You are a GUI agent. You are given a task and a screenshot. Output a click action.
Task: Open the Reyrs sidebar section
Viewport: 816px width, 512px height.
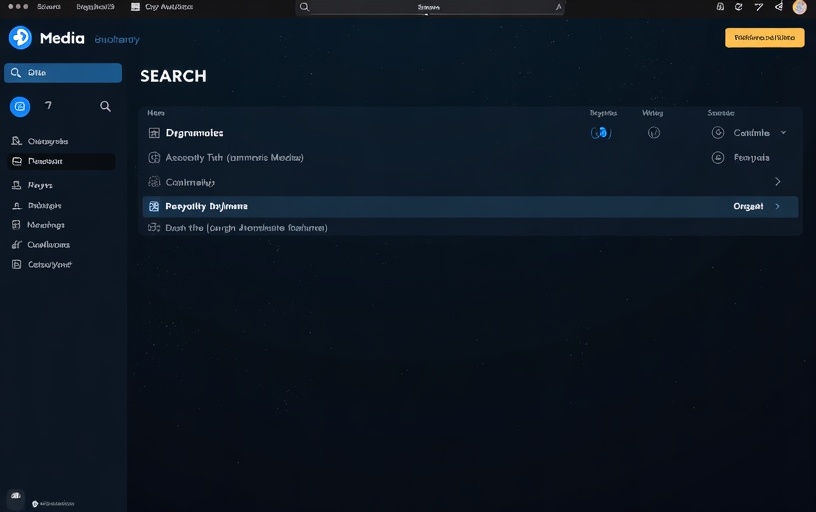(40, 185)
